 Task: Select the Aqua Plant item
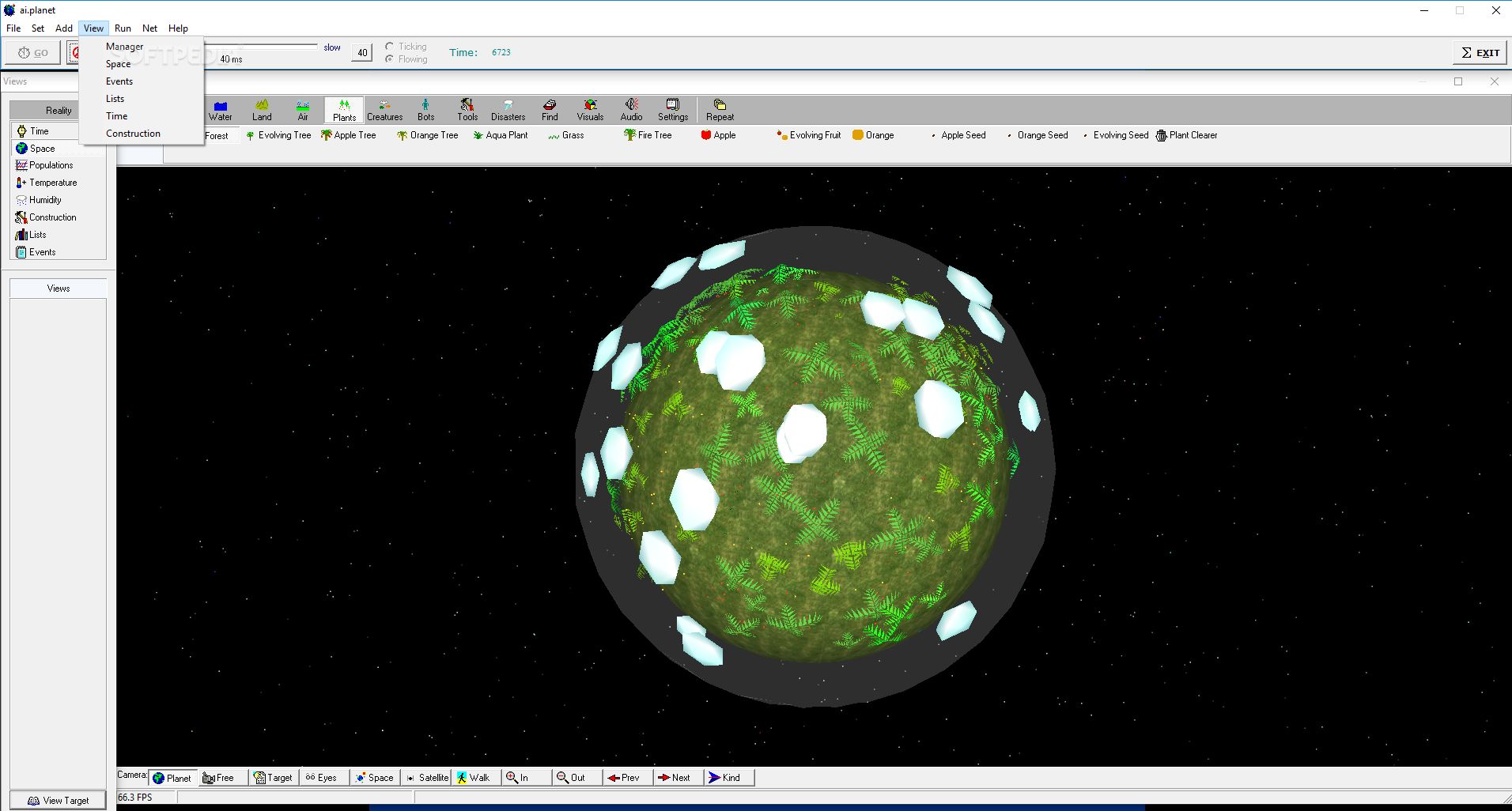[500, 135]
